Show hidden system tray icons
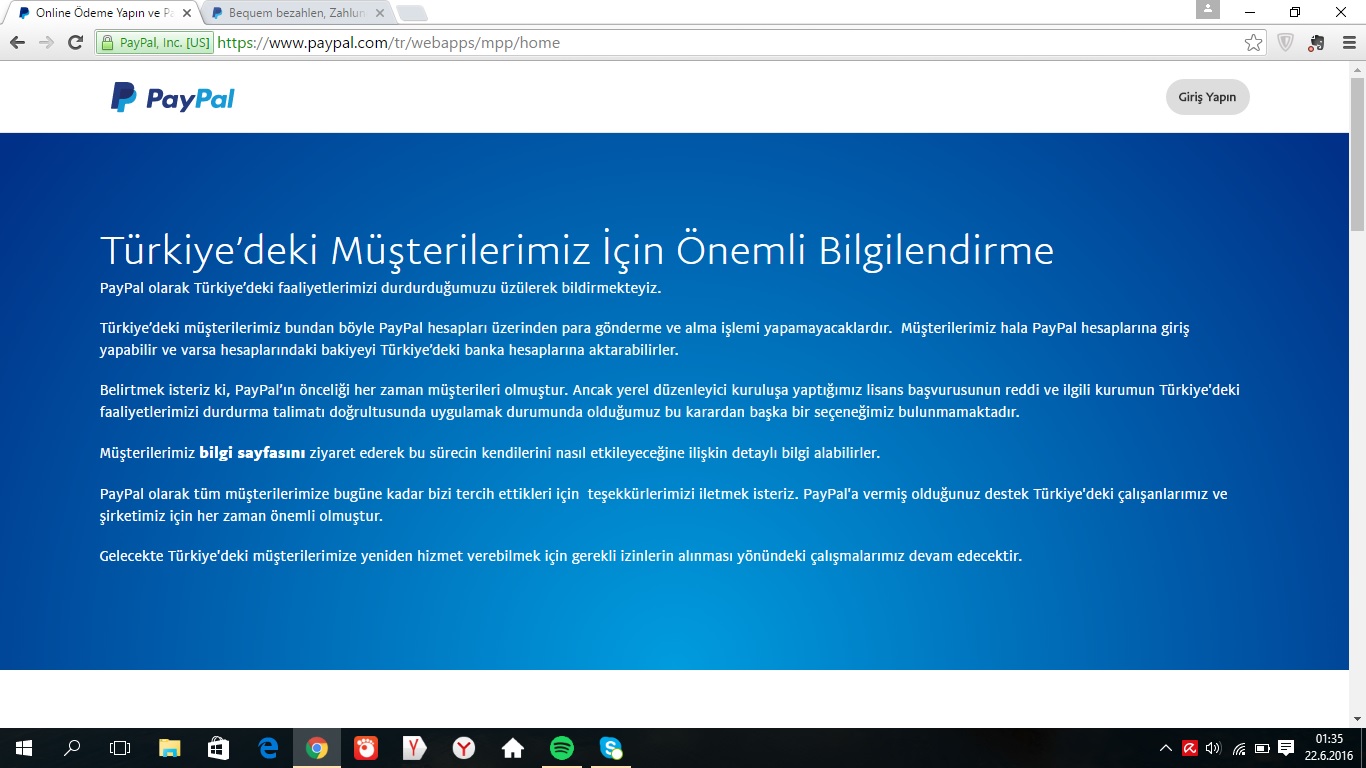The width and height of the screenshot is (1366, 768). point(1166,748)
